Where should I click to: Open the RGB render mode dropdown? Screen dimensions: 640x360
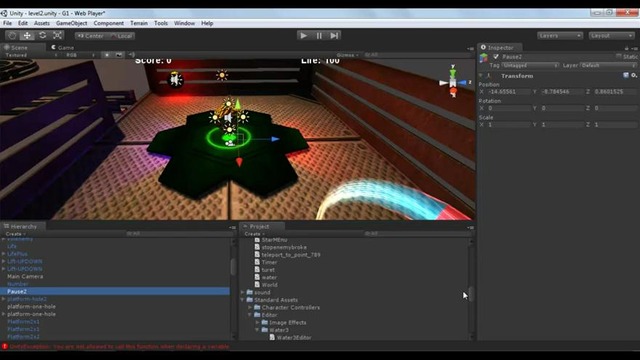coord(80,55)
